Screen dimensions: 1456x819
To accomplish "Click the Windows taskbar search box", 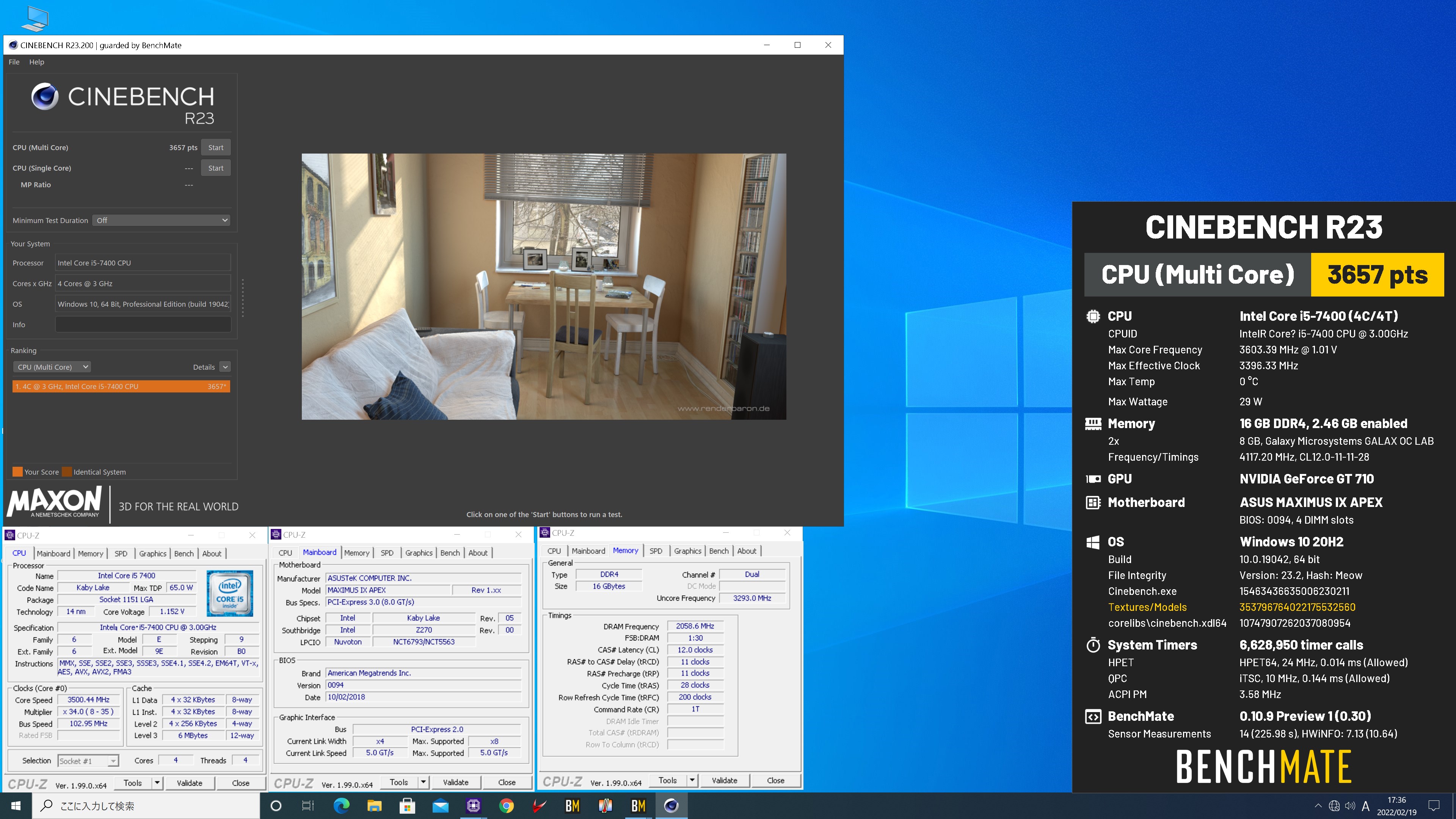I will [x=146, y=805].
